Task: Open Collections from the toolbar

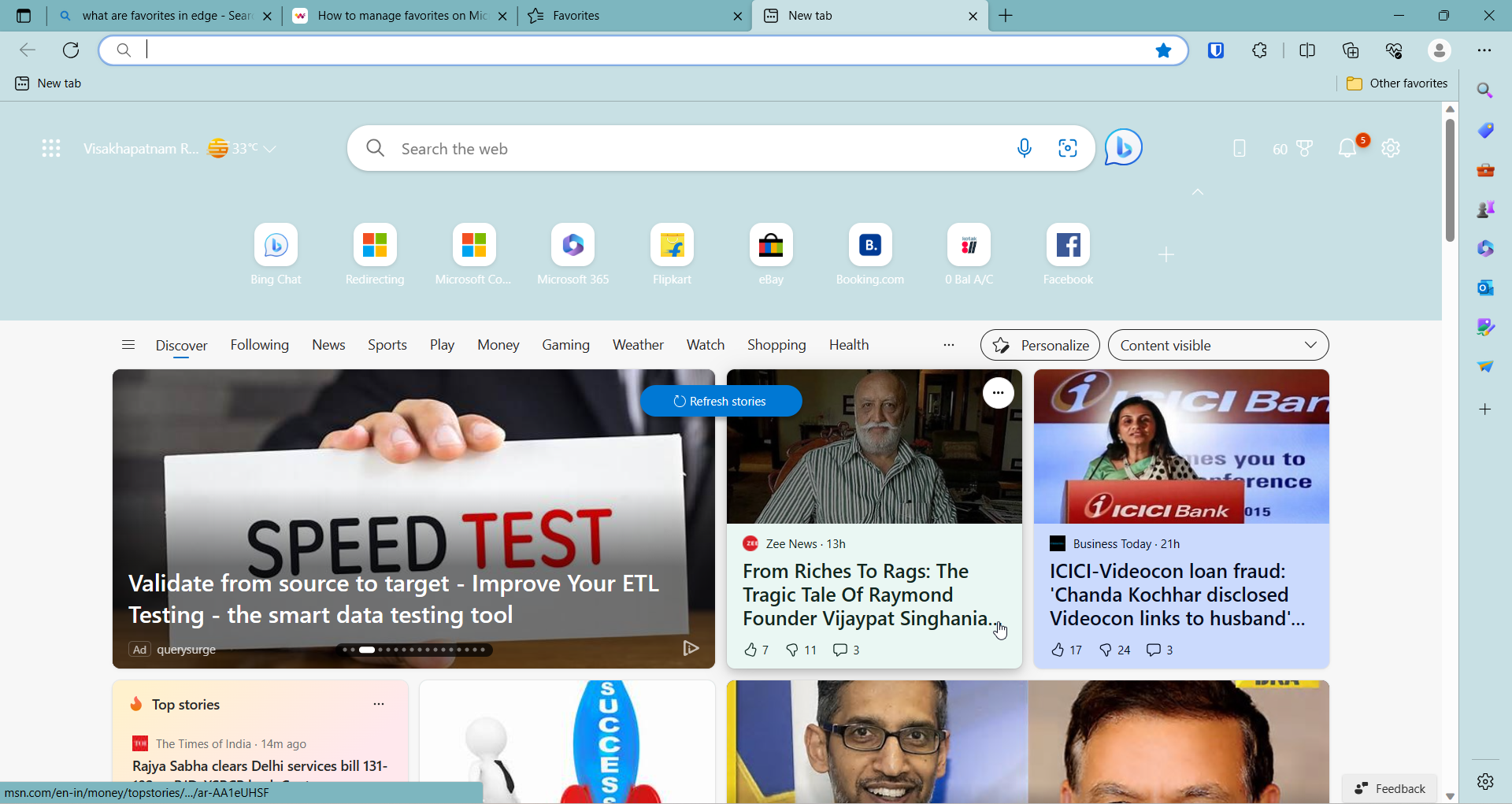Action: tap(1351, 50)
